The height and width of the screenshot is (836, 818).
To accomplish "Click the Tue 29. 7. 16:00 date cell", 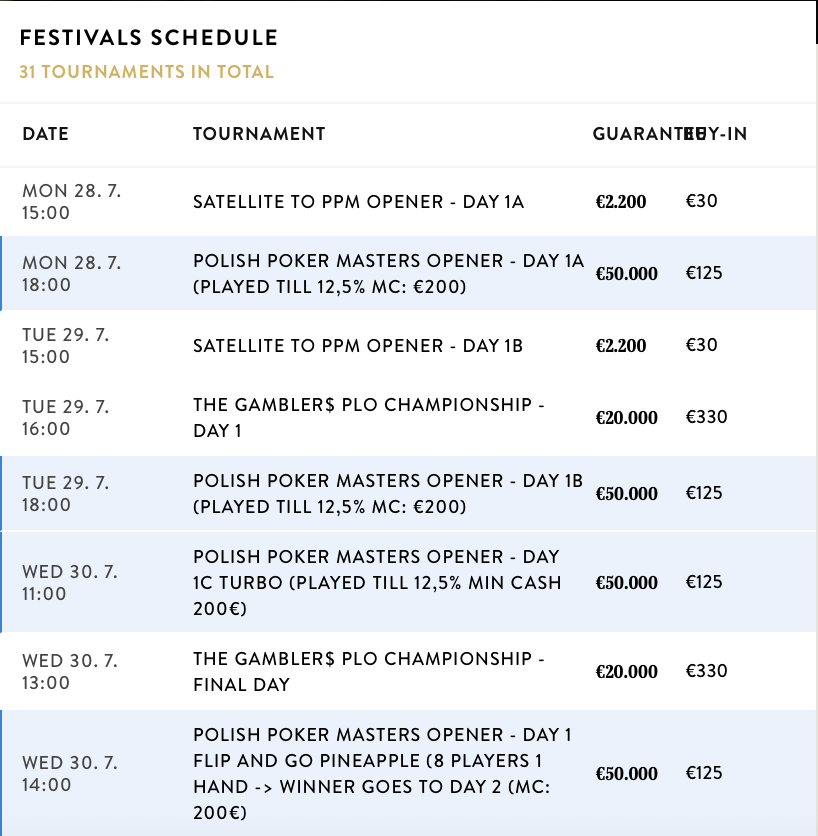I will click(x=66, y=418).
